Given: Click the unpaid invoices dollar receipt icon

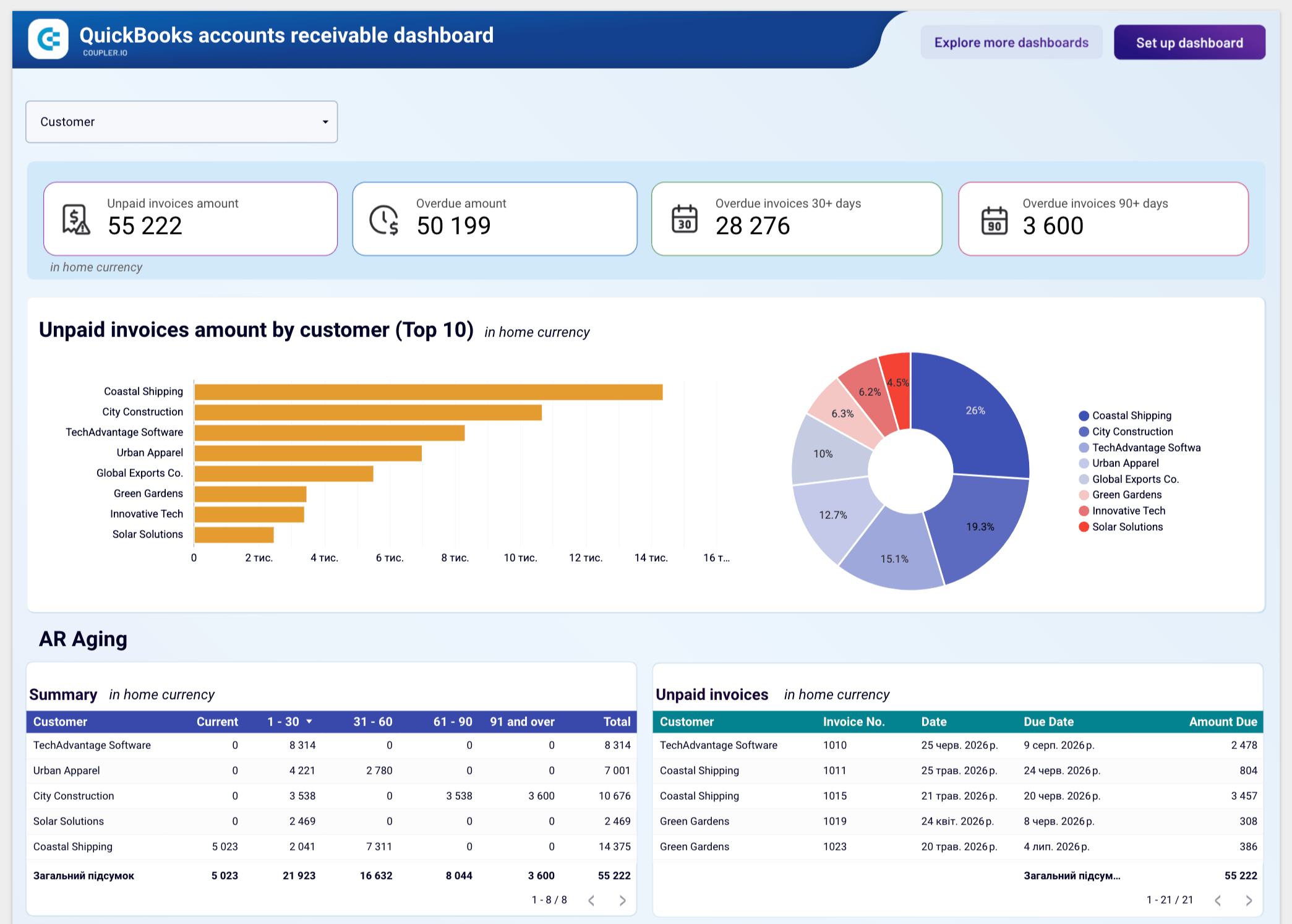Looking at the screenshot, I should (76, 220).
